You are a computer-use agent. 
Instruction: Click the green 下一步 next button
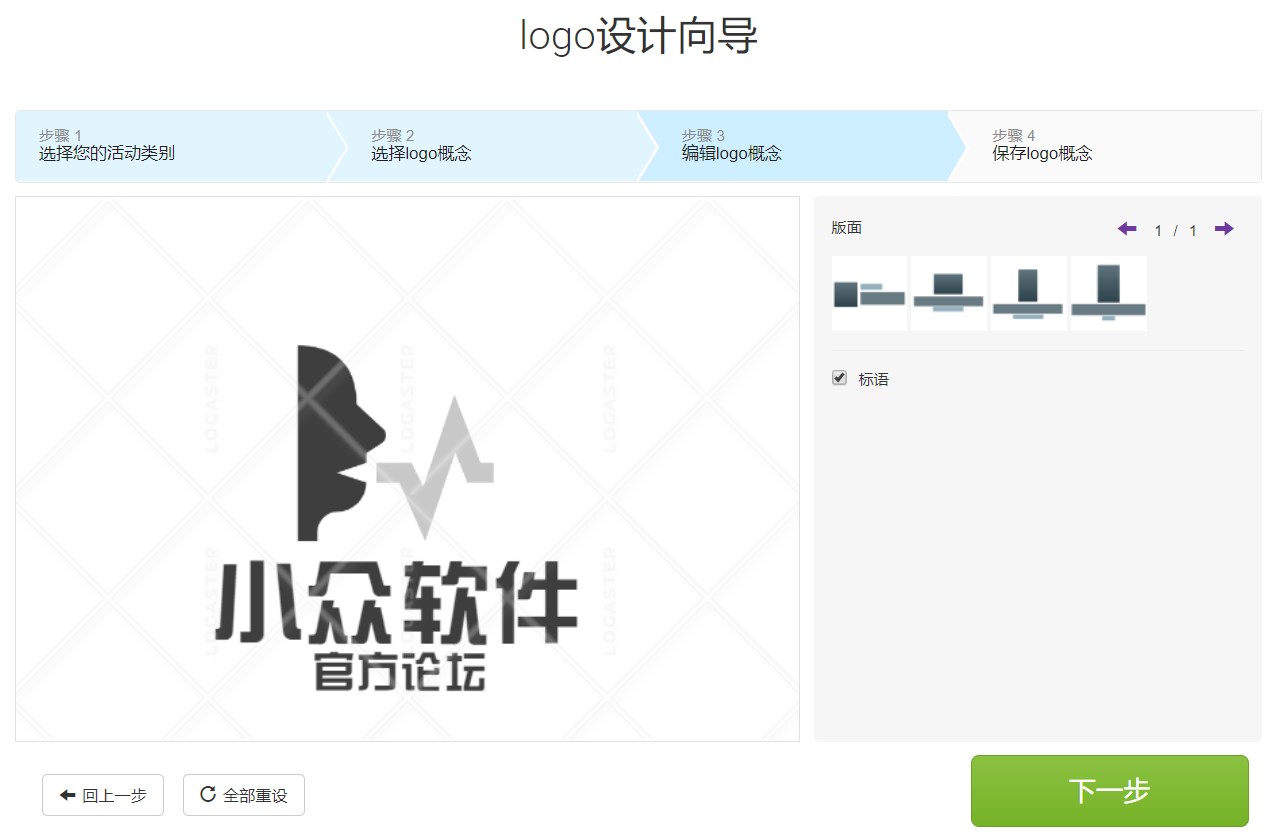click(1110, 791)
